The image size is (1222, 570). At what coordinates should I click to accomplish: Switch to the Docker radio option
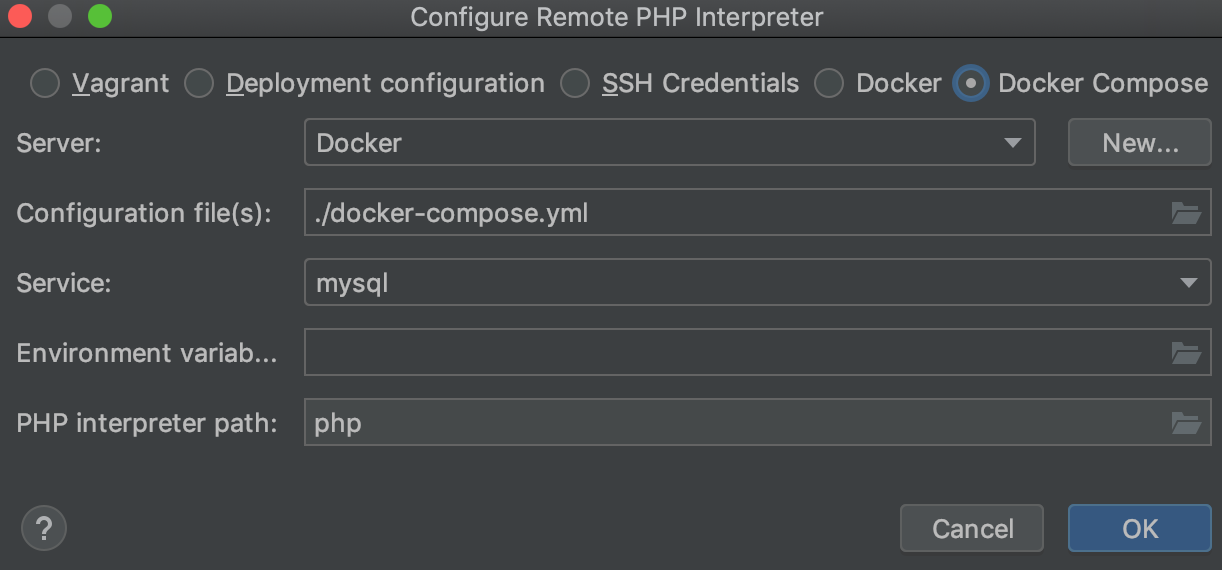point(829,84)
